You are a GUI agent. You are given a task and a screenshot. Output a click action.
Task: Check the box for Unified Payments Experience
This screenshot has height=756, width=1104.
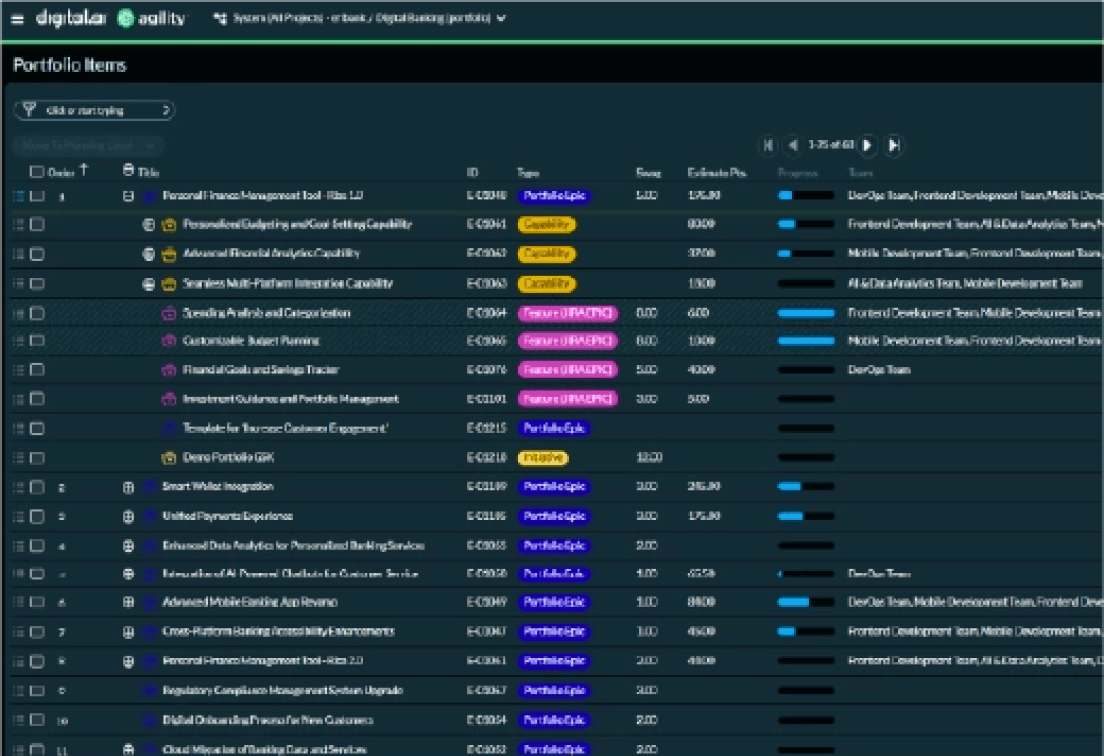[x=37, y=517]
